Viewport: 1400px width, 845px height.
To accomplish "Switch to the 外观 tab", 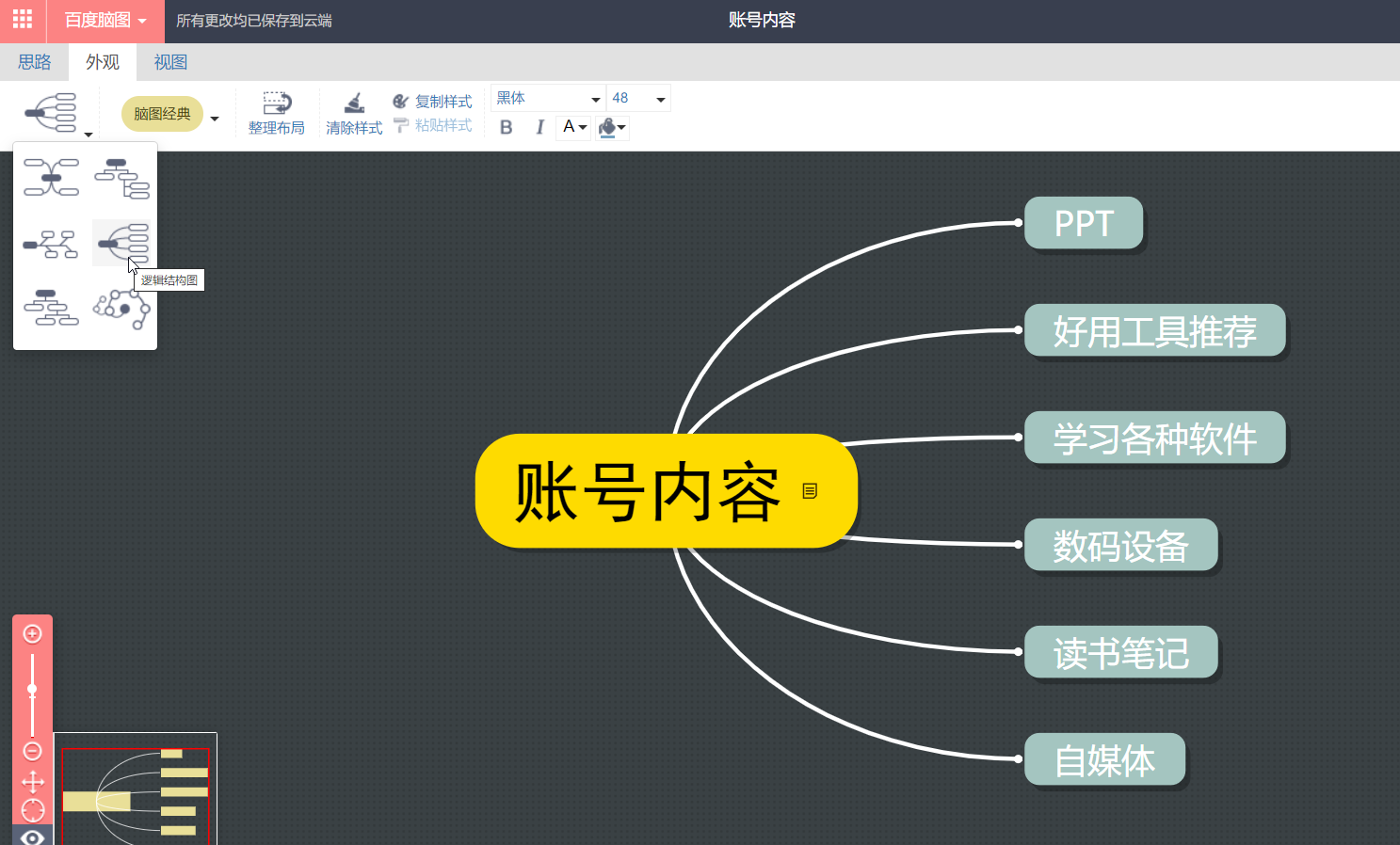I will (x=103, y=62).
